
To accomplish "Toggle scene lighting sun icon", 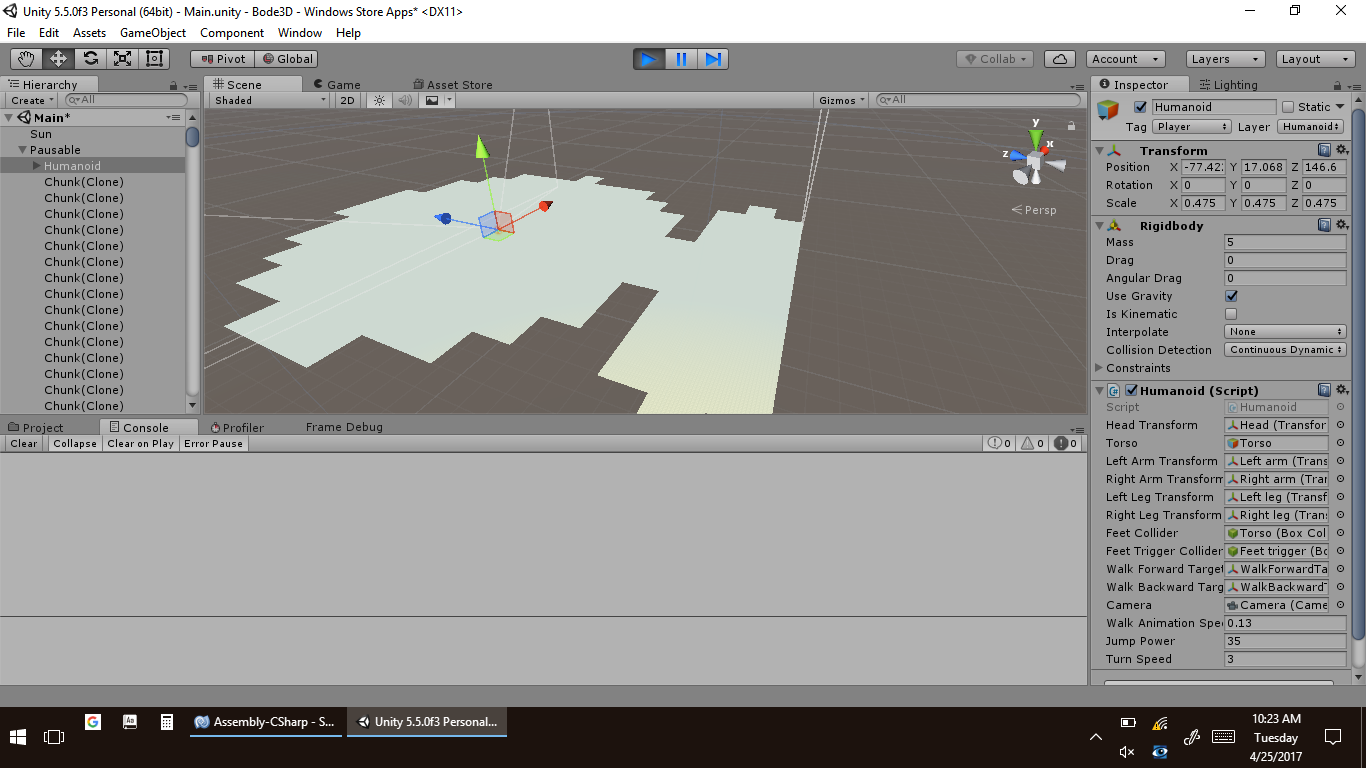I will 379,100.
